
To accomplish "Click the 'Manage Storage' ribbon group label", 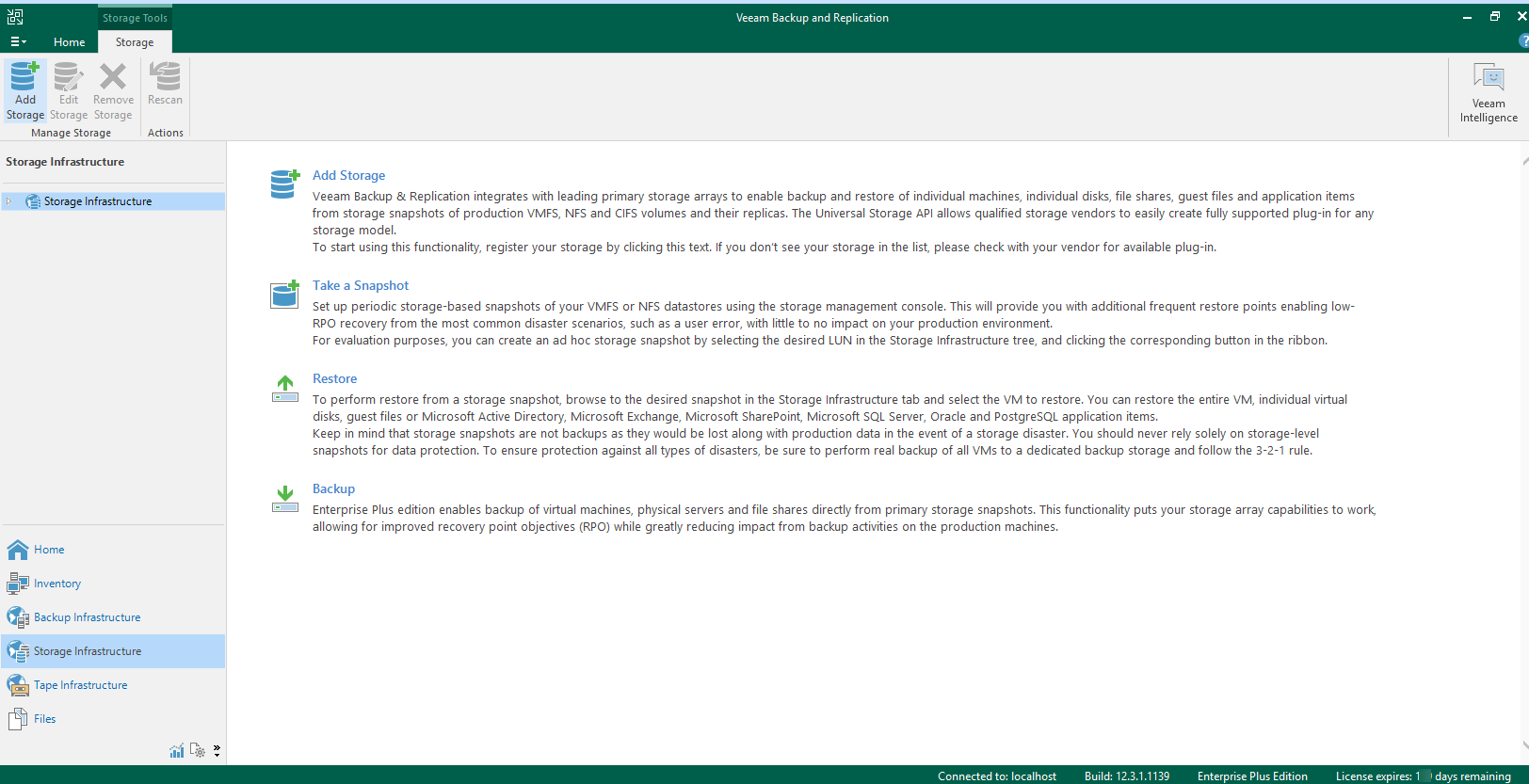I will 71,133.
